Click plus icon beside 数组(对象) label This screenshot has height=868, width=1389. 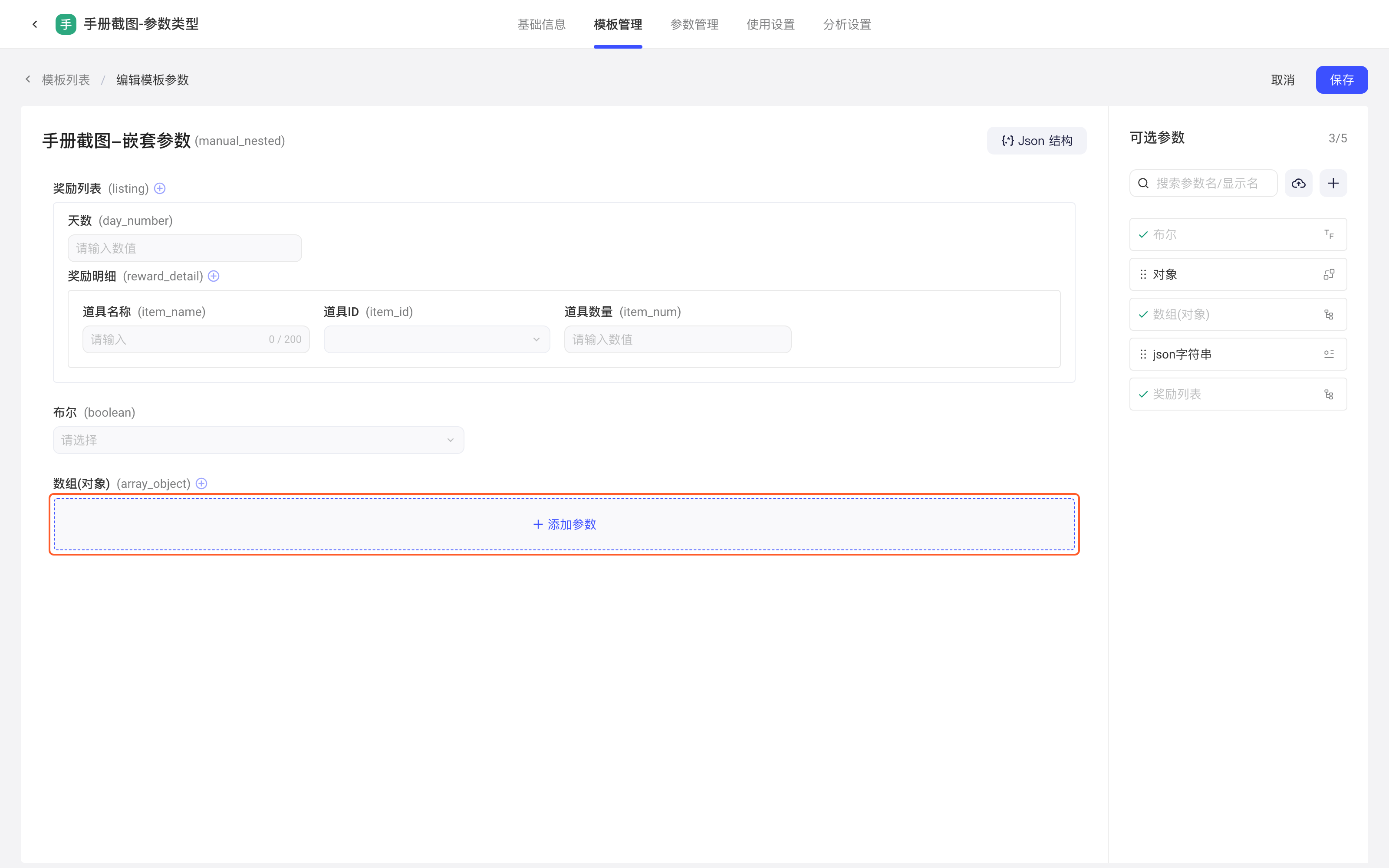(x=201, y=483)
